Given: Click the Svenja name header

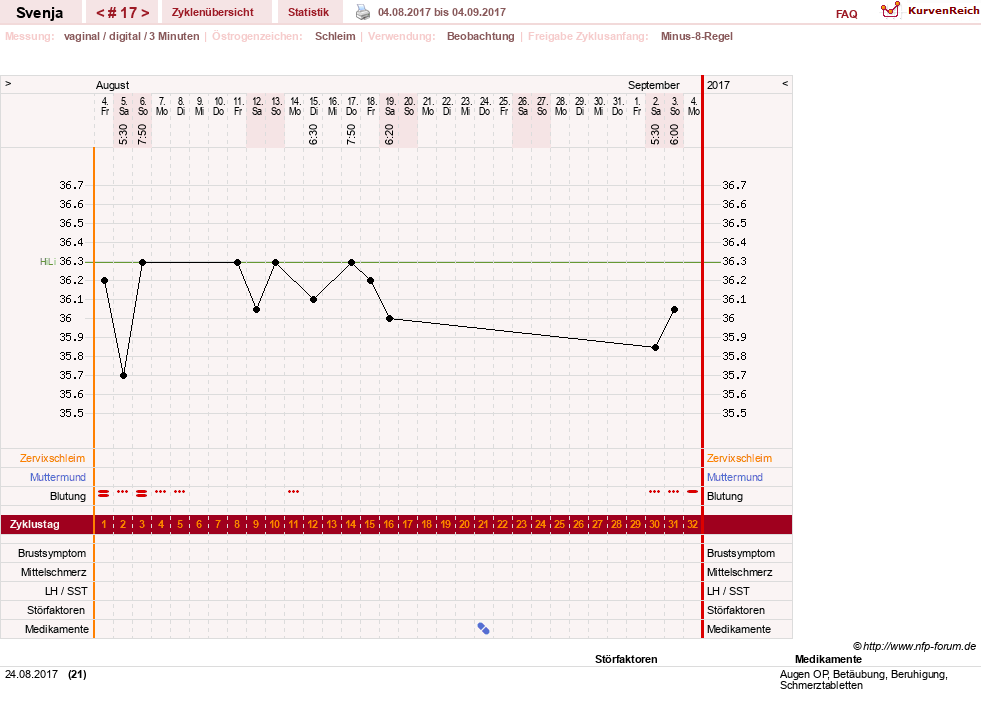Looking at the screenshot, I should point(39,13).
